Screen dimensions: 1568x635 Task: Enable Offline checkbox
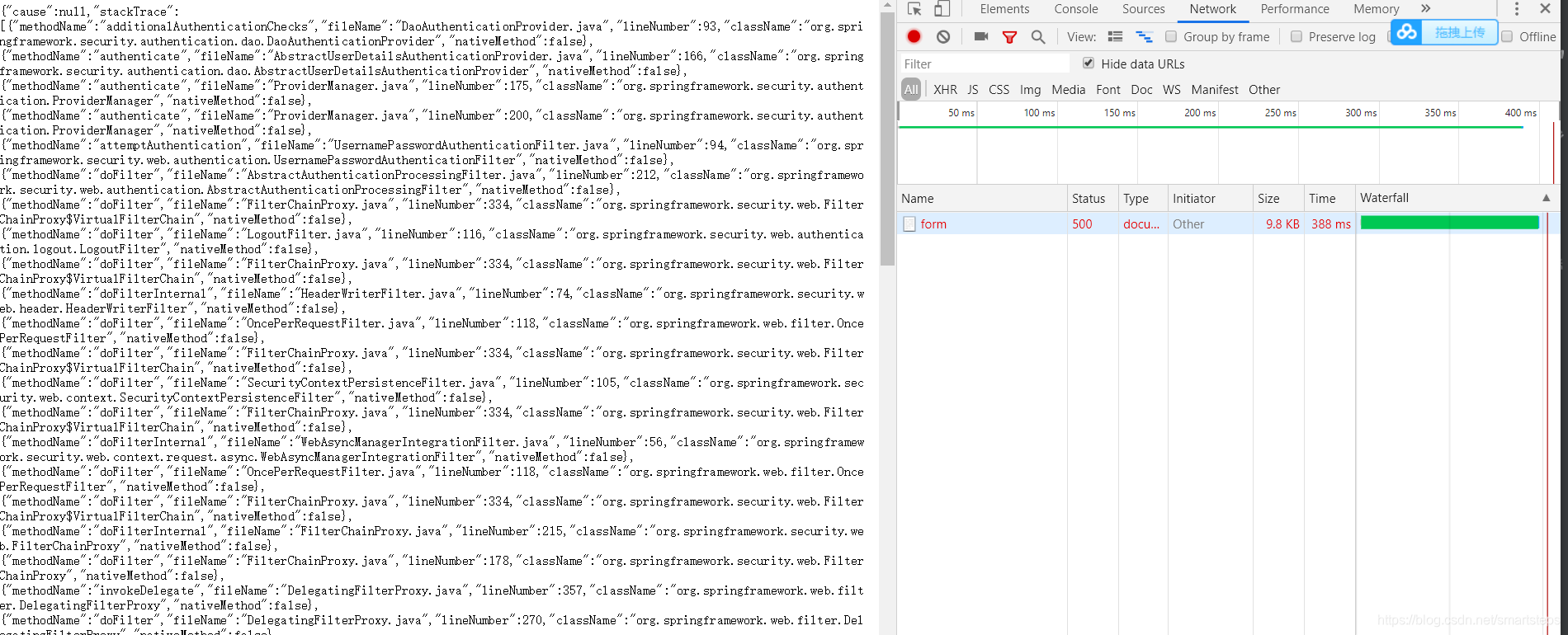point(1507,36)
